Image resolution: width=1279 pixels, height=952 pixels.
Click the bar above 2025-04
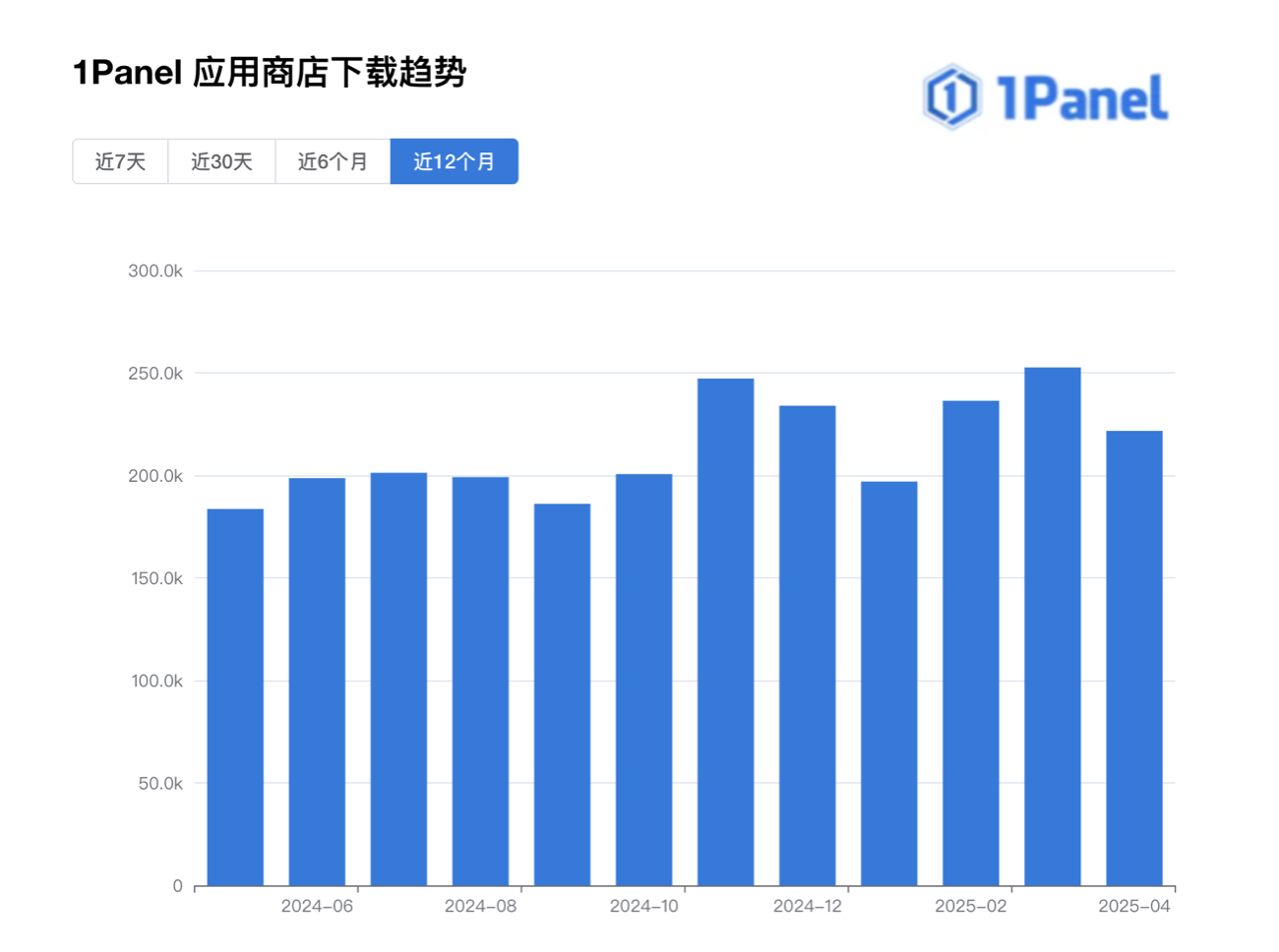coord(1133,658)
